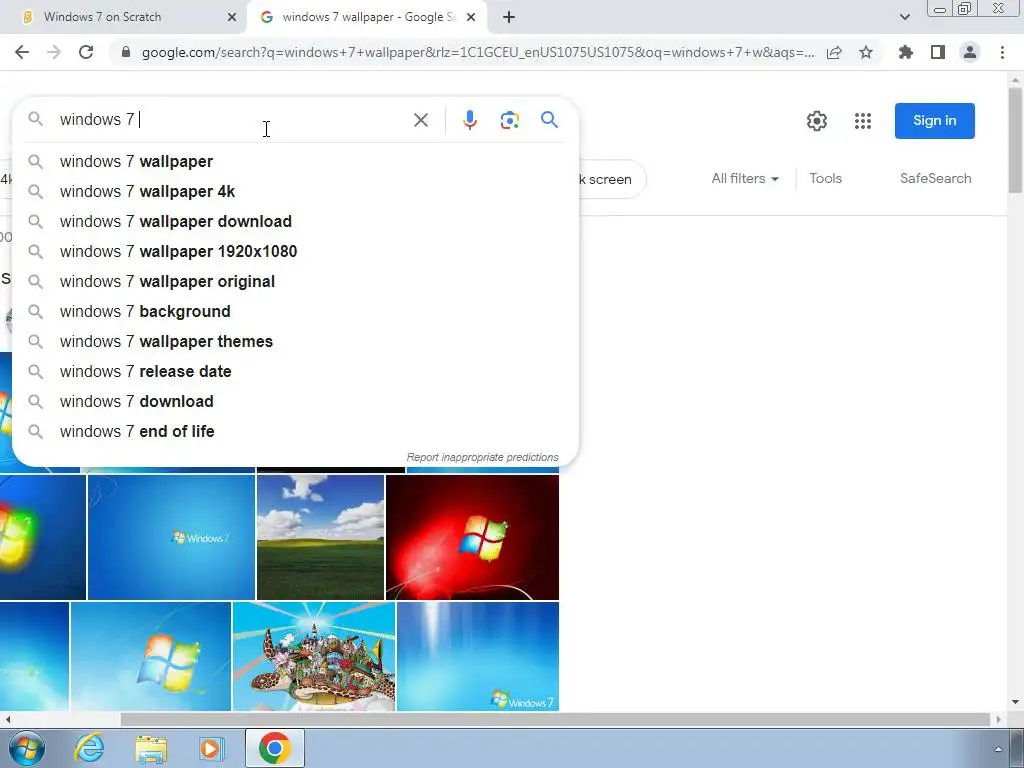The image size is (1024, 768).
Task: Submit search with the blue magnifier
Action: point(549,120)
